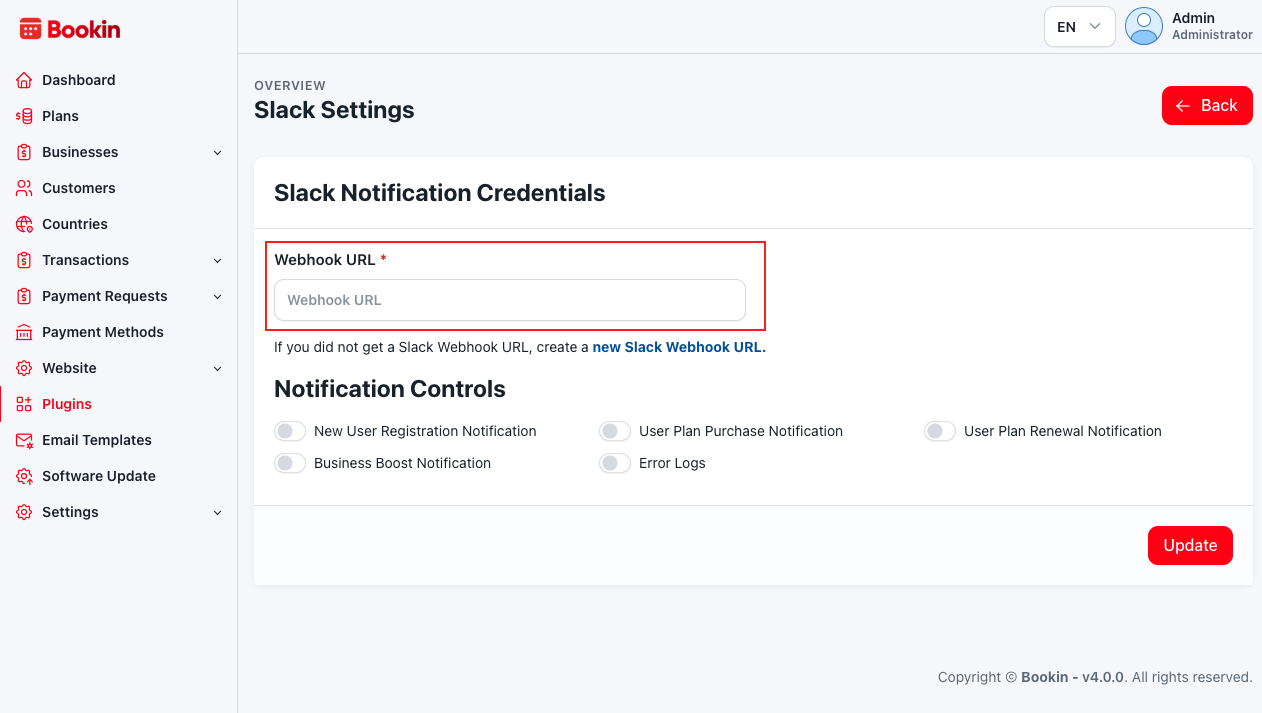Open Customers in the sidebar
Image resolution: width=1262 pixels, height=713 pixels.
[119, 188]
